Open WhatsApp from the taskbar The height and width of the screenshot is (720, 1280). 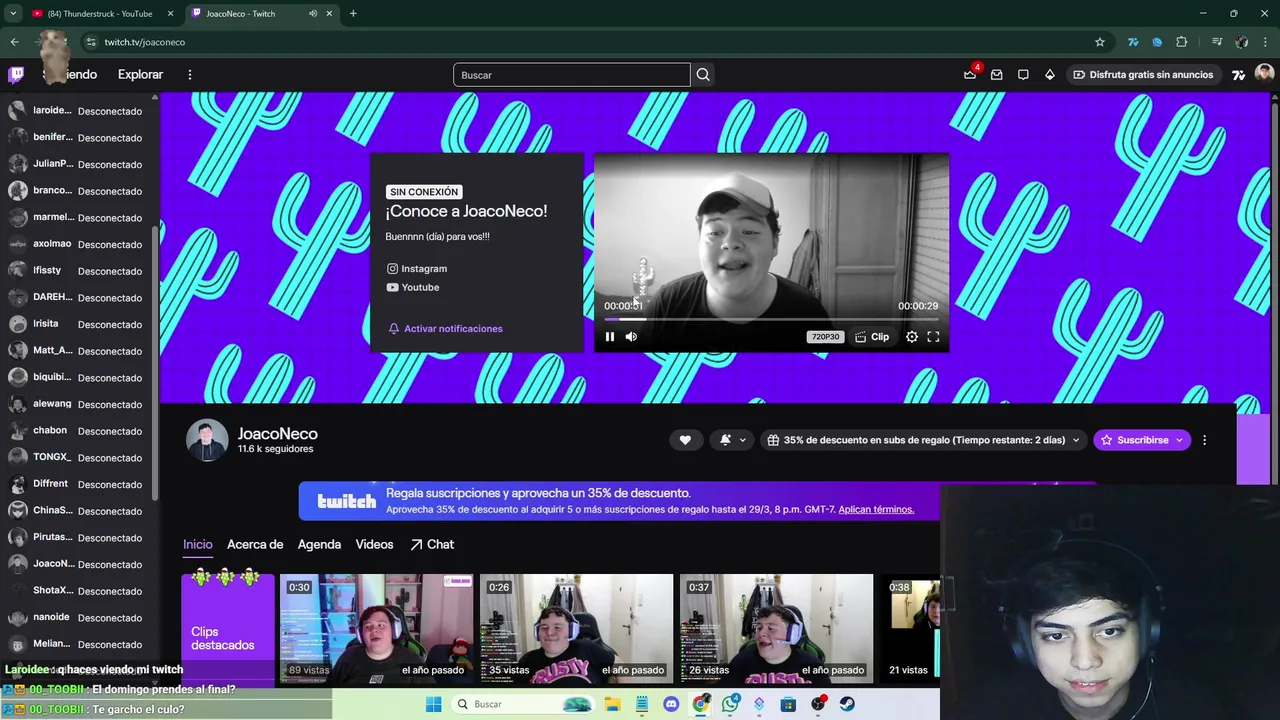point(730,704)
